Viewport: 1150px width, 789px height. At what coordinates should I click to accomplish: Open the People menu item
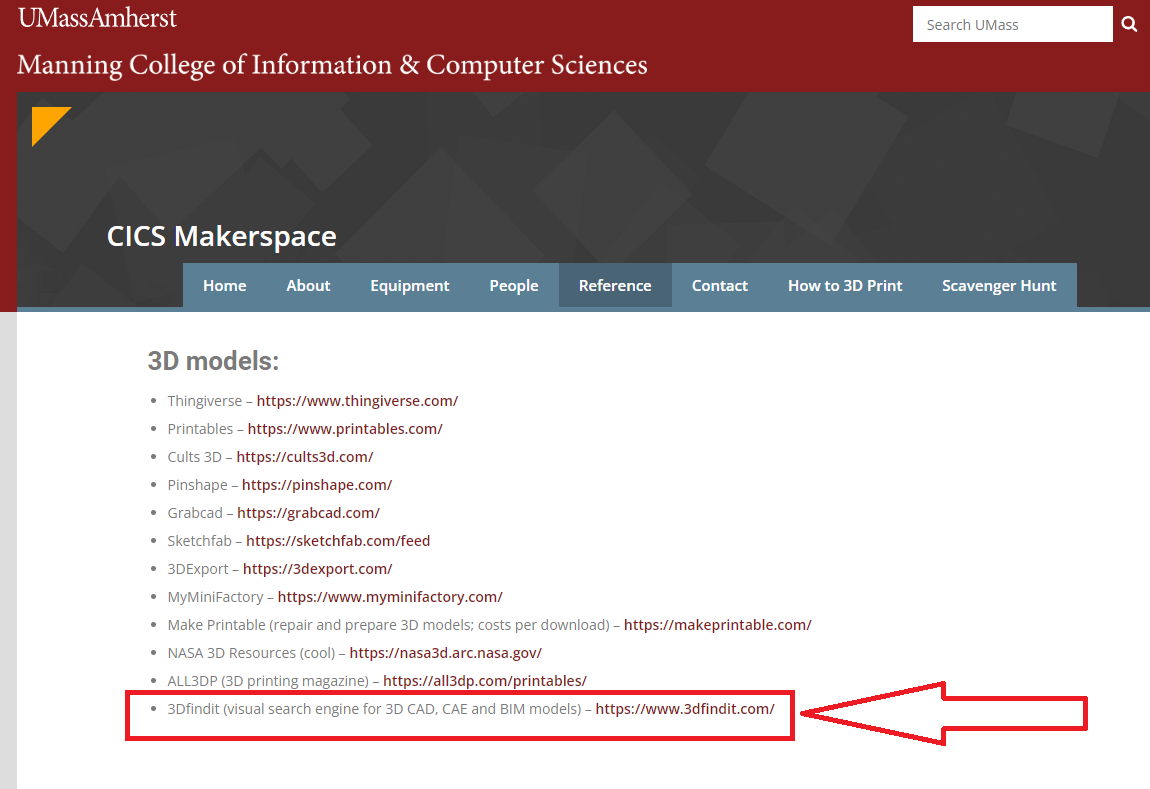coord(513,285)
